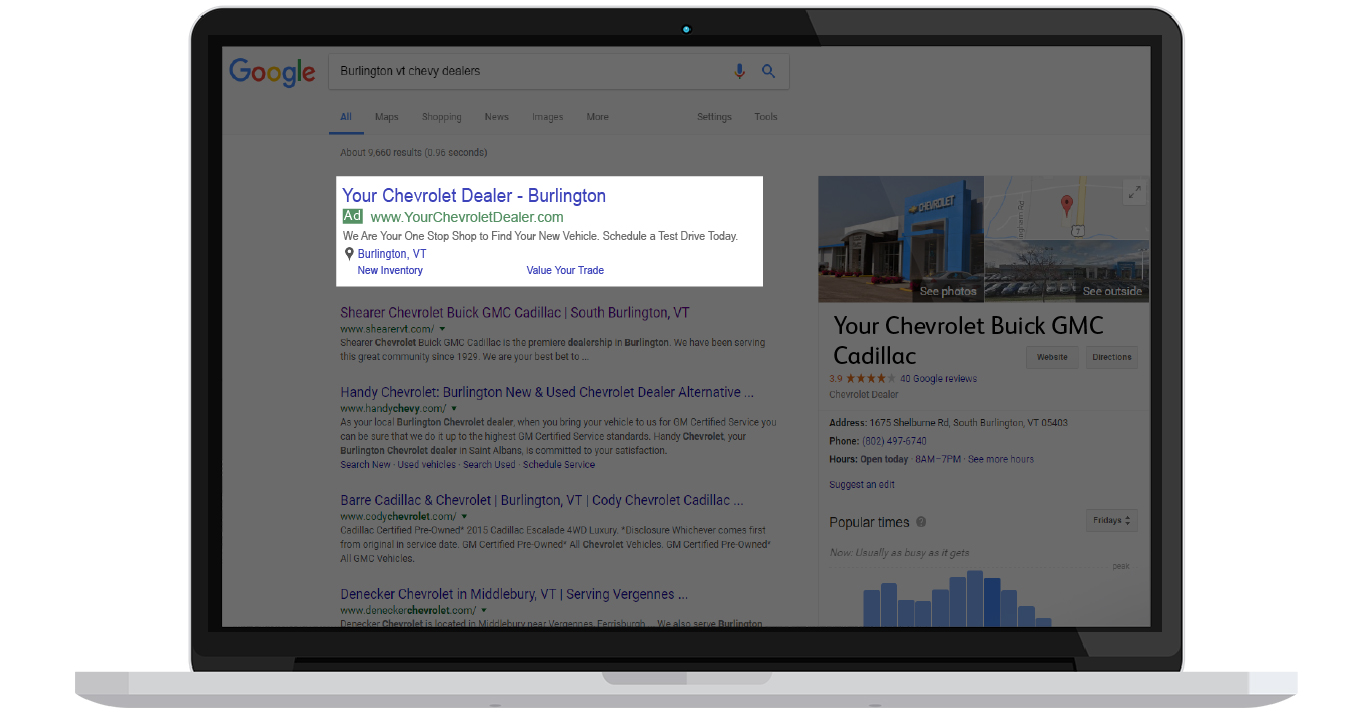Open the Fridays day dropdown
Image resolution: width=1366 pixels, height=713 pixels.
click(1112, 521)
